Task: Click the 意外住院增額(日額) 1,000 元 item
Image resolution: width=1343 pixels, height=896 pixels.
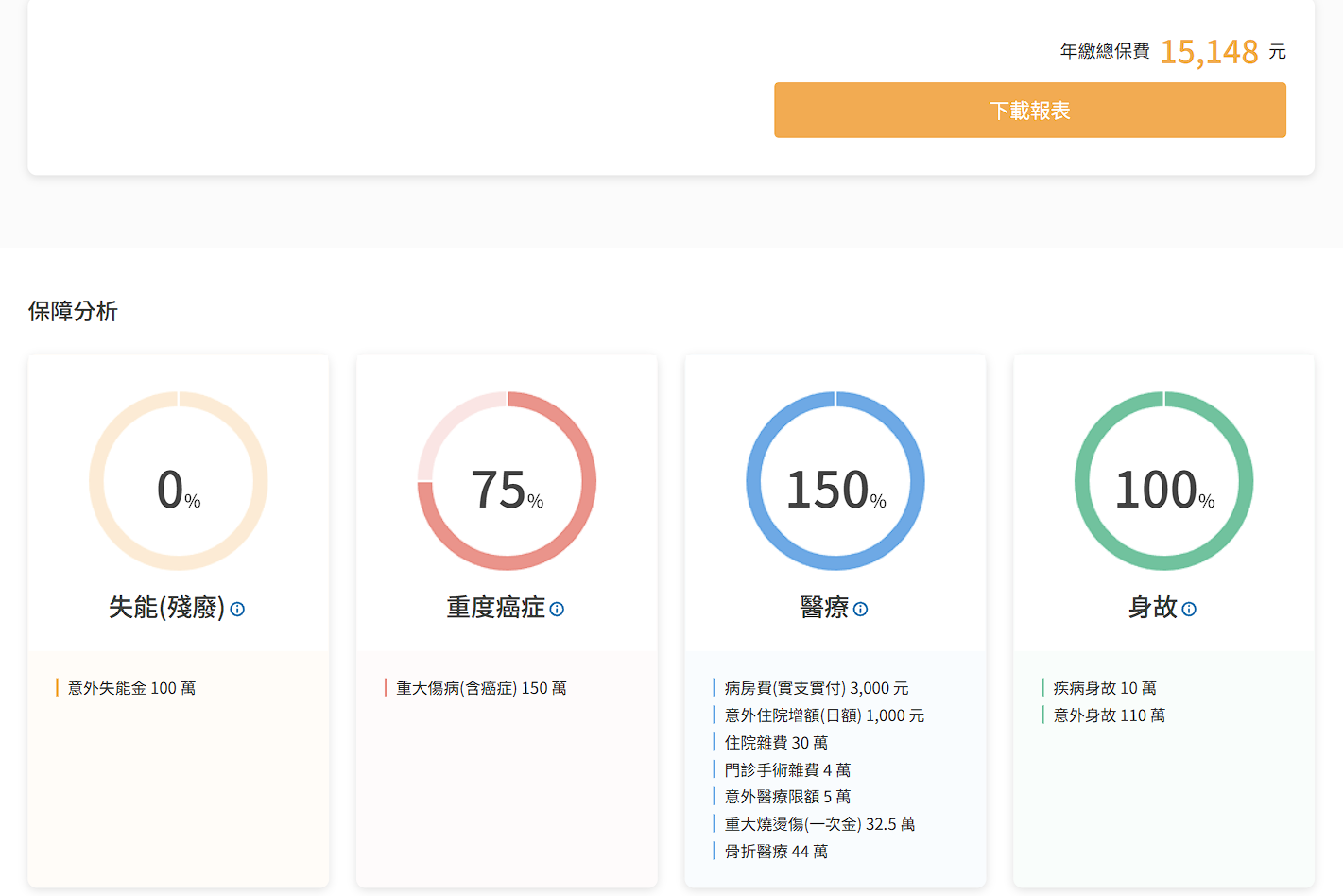Action: click(x=824, y=715)
